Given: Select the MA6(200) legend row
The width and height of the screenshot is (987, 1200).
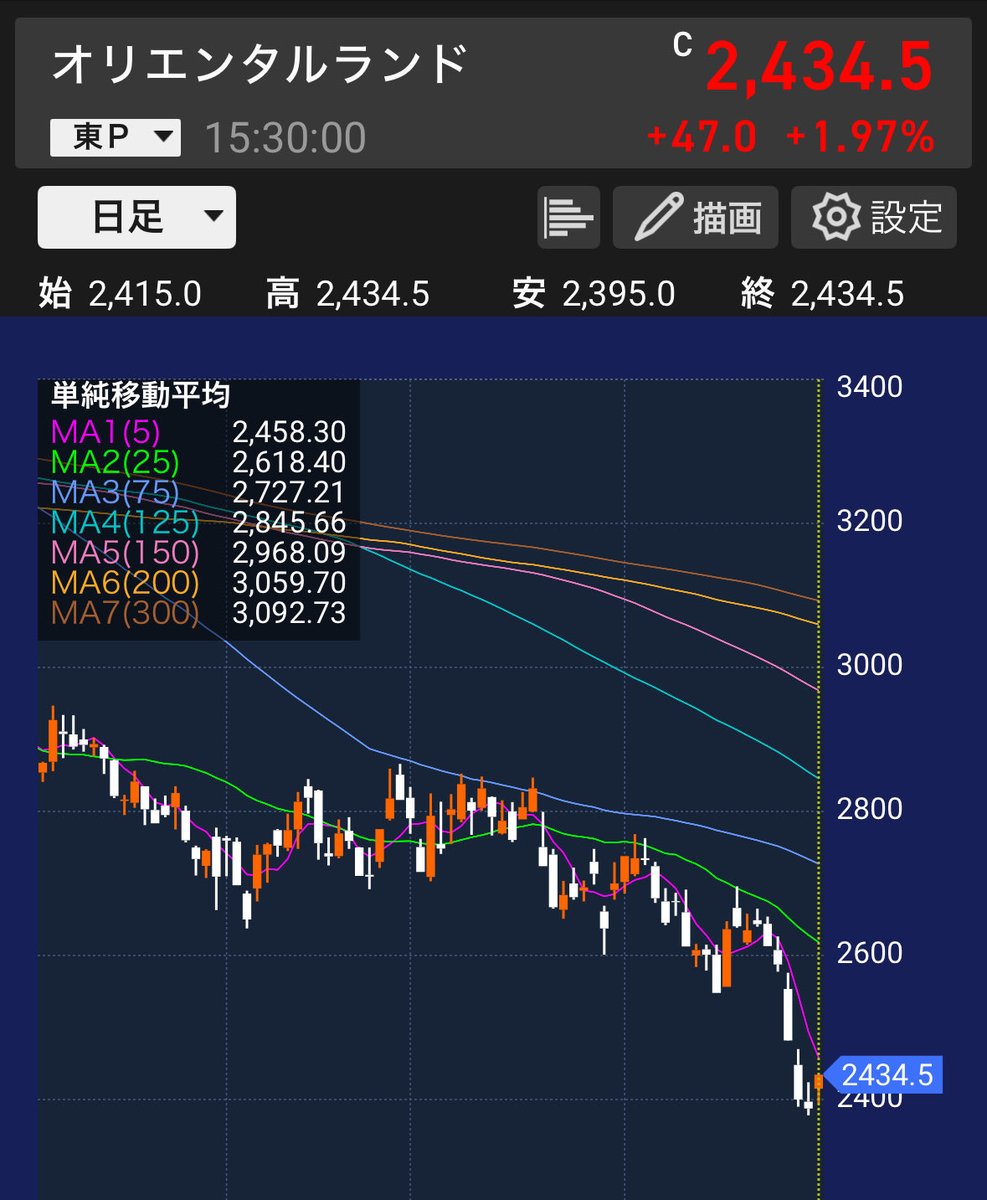Looking at the screenshot, I should [x=198, y=582].
